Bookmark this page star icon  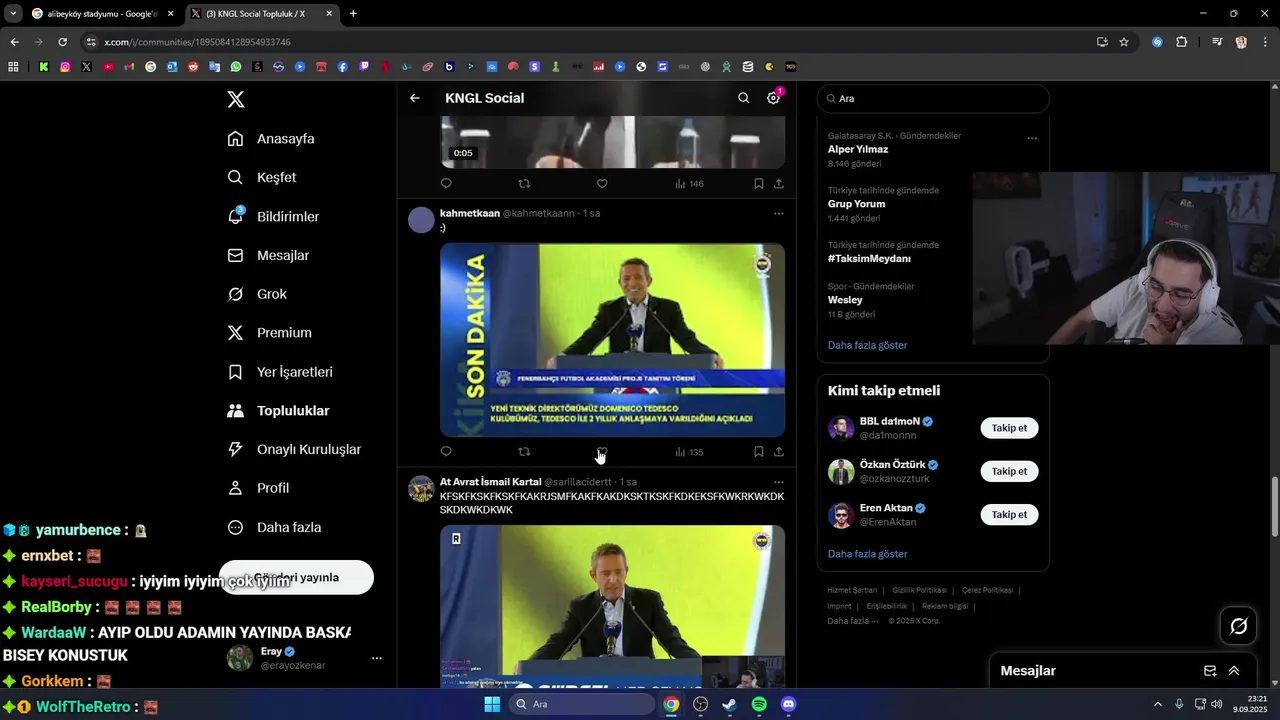tap(1124, 42)
